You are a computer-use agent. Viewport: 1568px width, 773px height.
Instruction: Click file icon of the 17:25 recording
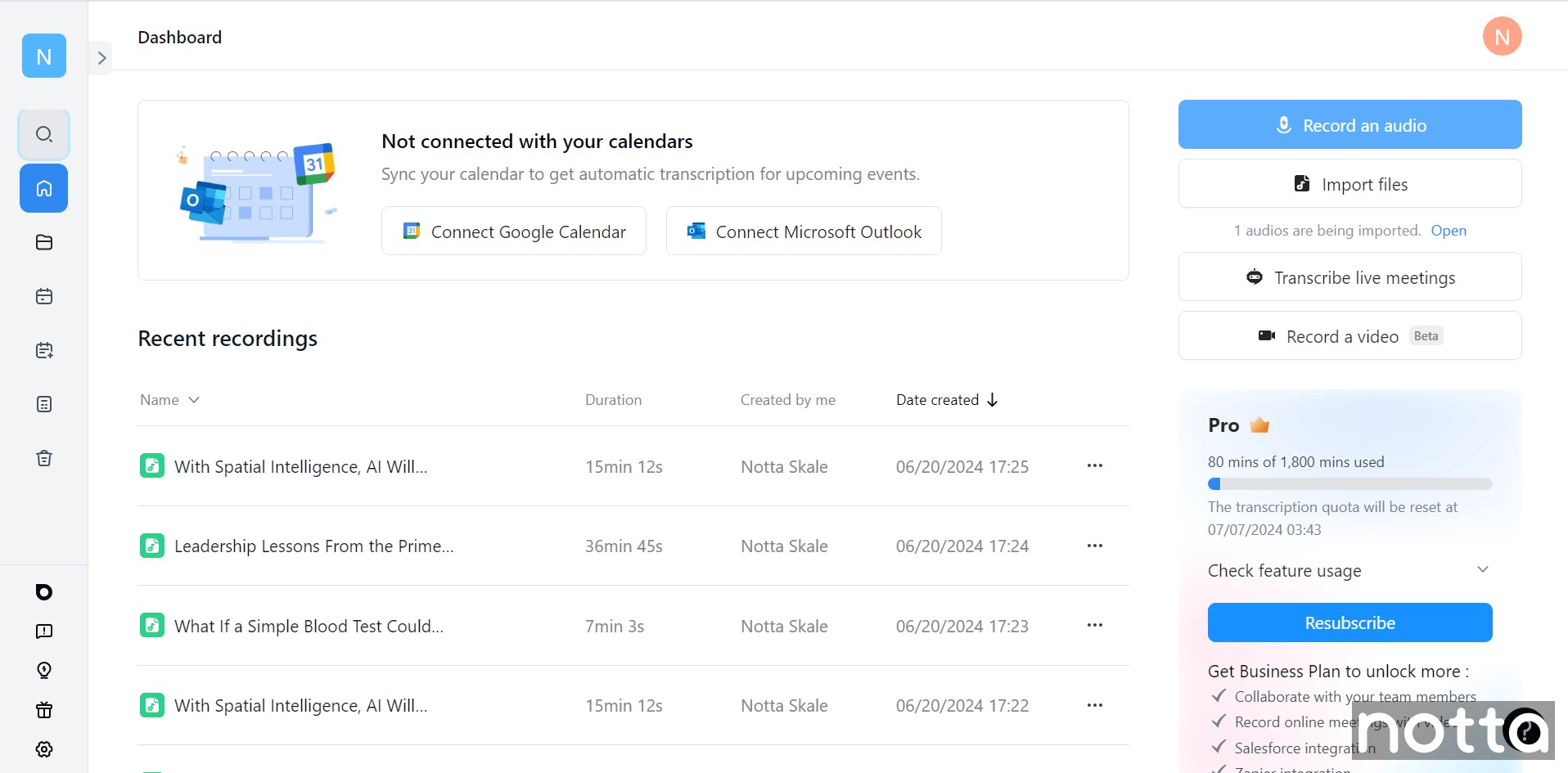(152, 466)
